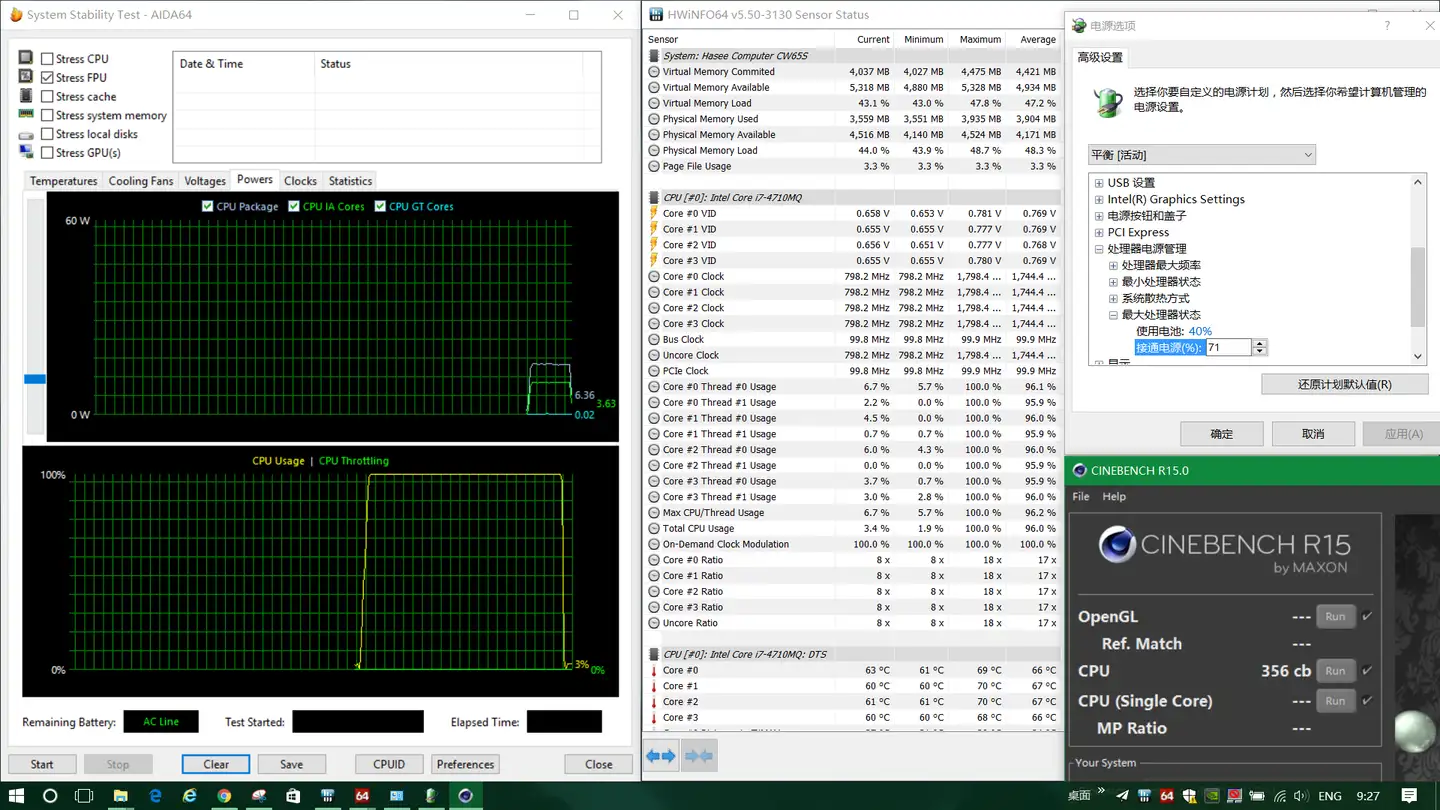The height and width of the screenshot is (810, 1440).
Task: Enable Stress system memory checkbox
Action: [x=47, y=116]
